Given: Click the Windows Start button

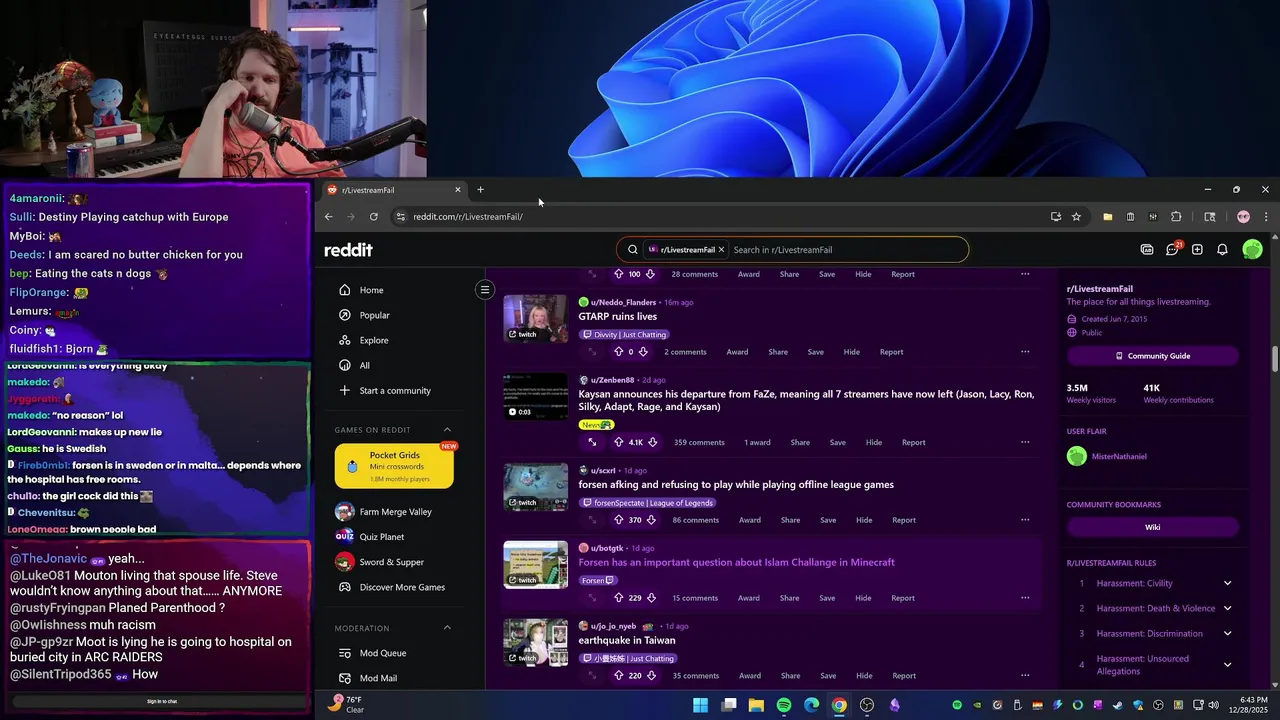Looking at the screenshot, I should point(701,705).
